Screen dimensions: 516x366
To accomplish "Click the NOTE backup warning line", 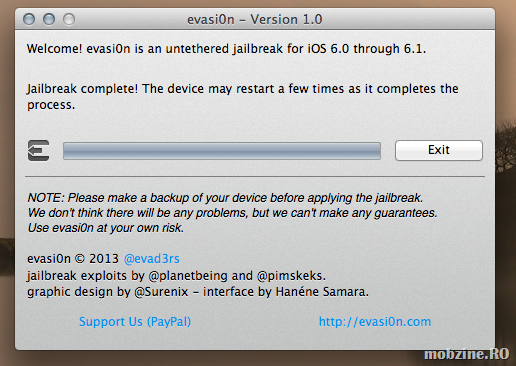I will [225, 198].
